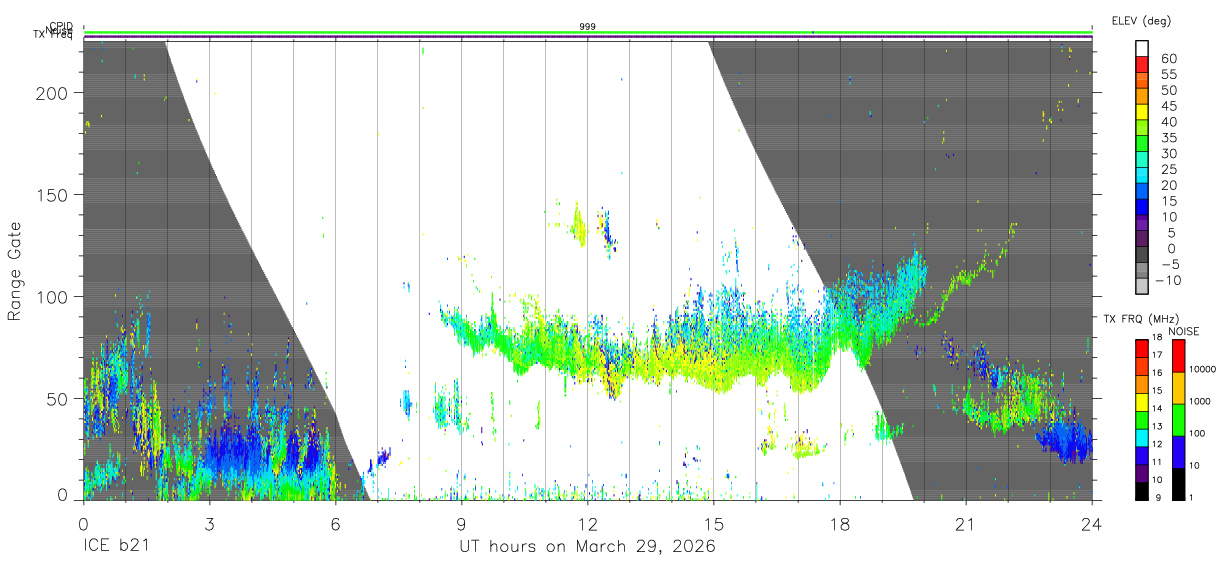Click the purple TX frequency strip above plot

[588, 38]
